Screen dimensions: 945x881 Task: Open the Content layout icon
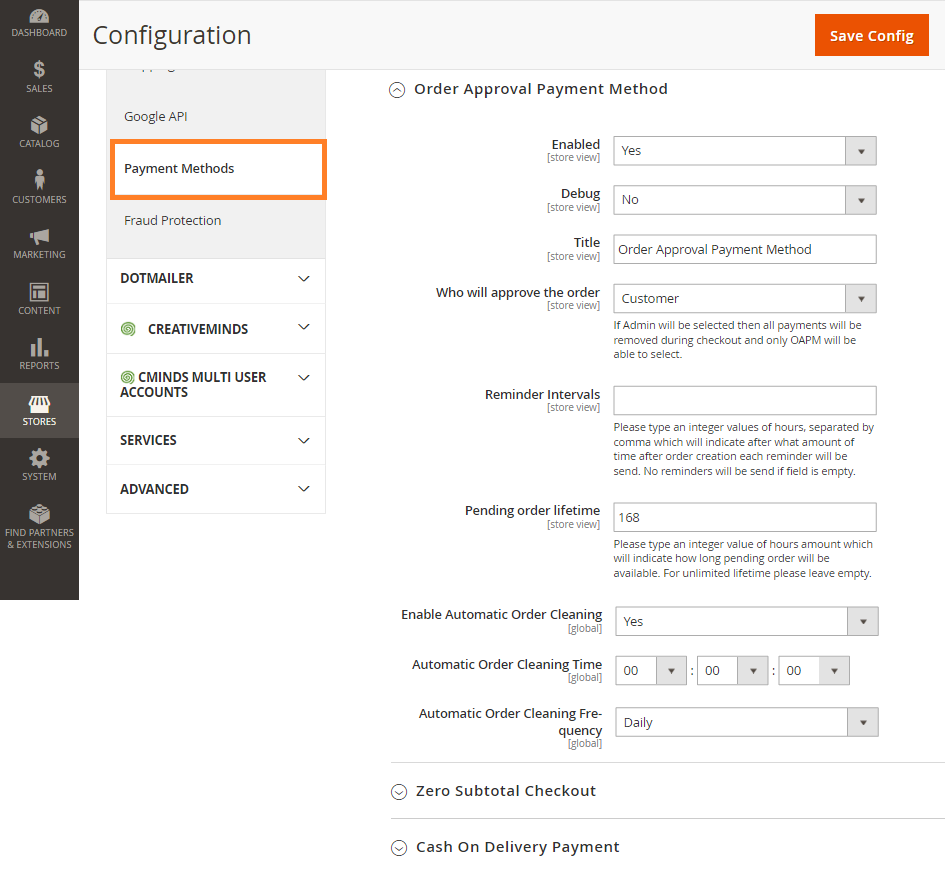[39, 292]
